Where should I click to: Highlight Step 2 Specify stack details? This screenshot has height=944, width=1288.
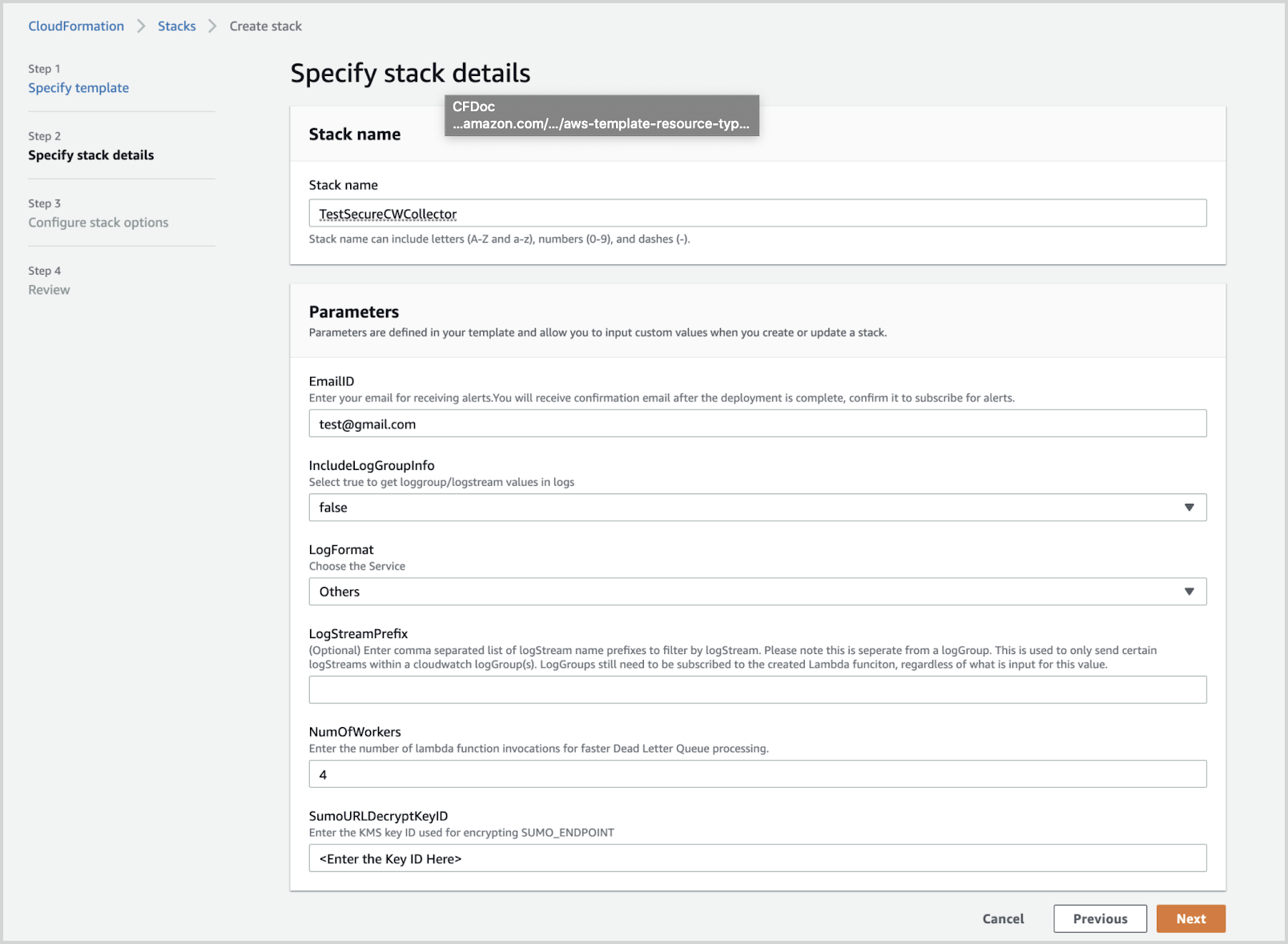(x=91, y=155)
